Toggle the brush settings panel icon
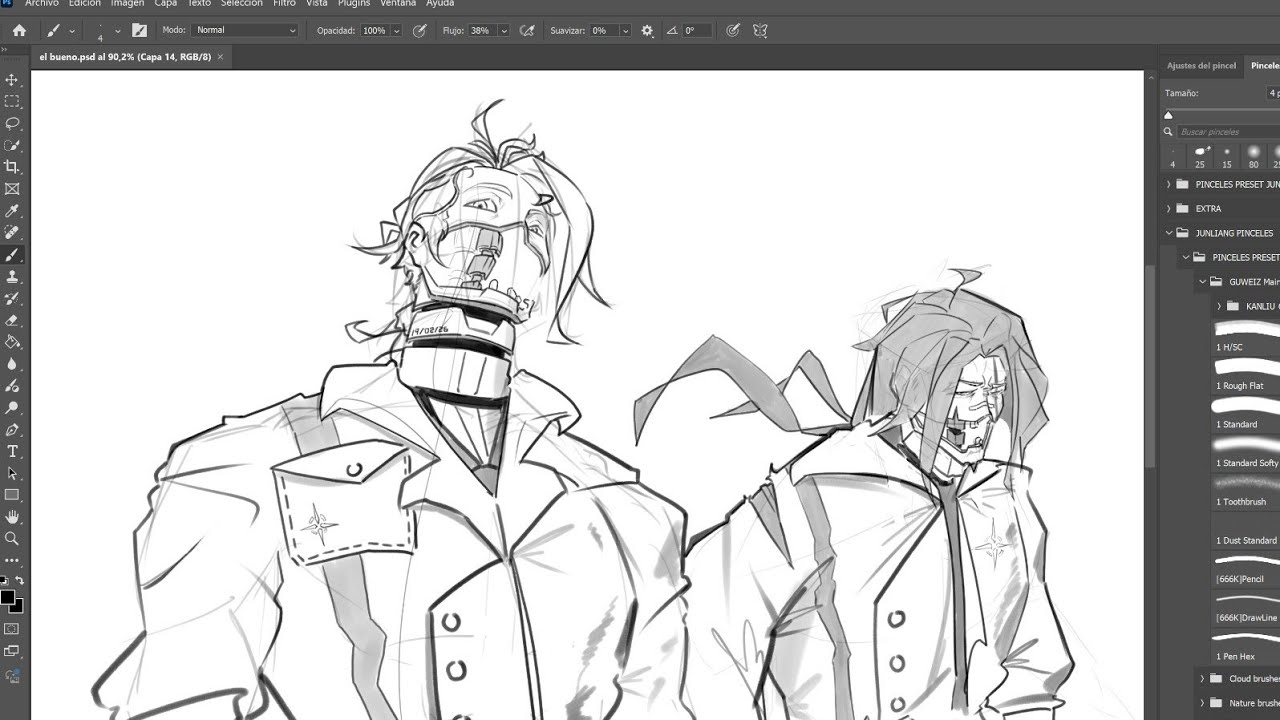1280x720 pixels. point(139,30)
